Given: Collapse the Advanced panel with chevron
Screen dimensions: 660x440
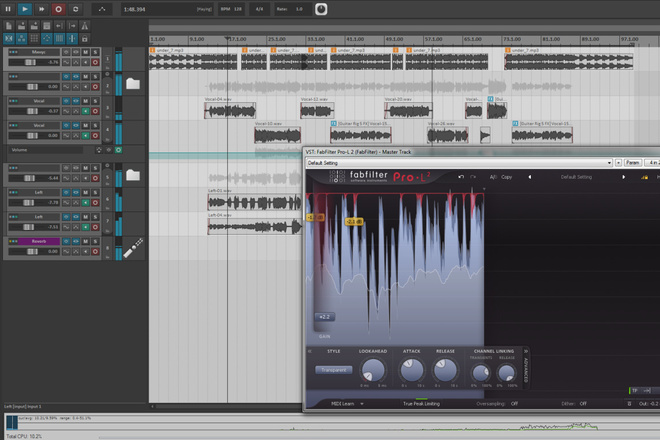Looking at the screenshot, I should (x=525, y=351).
